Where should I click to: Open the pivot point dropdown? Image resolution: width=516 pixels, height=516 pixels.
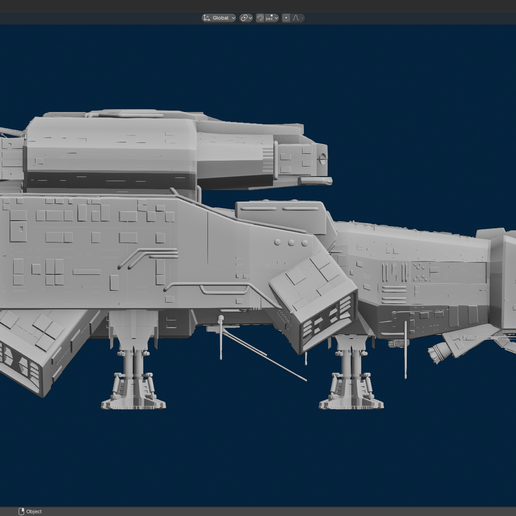[246, 18]
